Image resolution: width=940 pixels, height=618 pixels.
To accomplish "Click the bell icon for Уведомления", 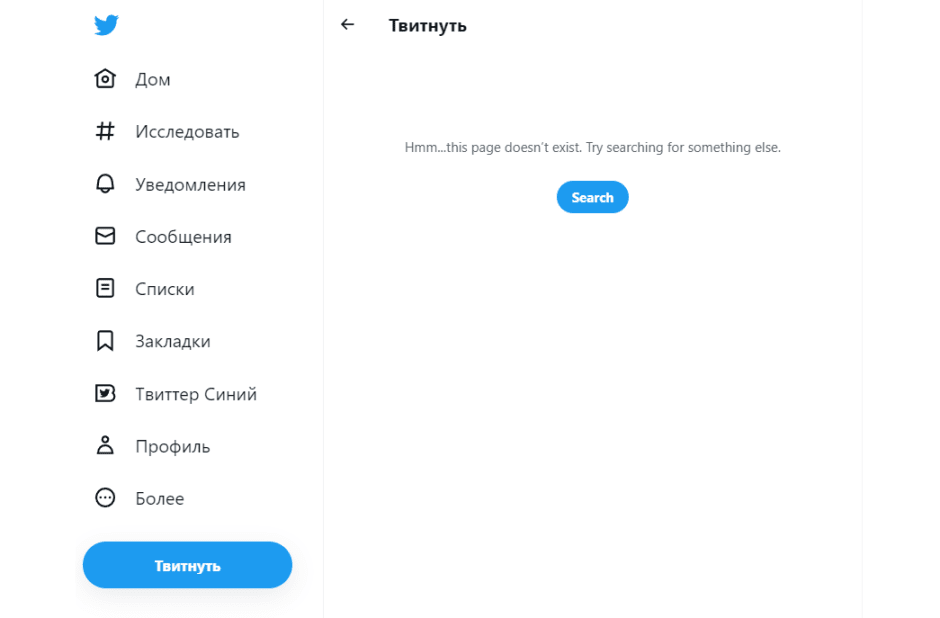I will [105, 184].
